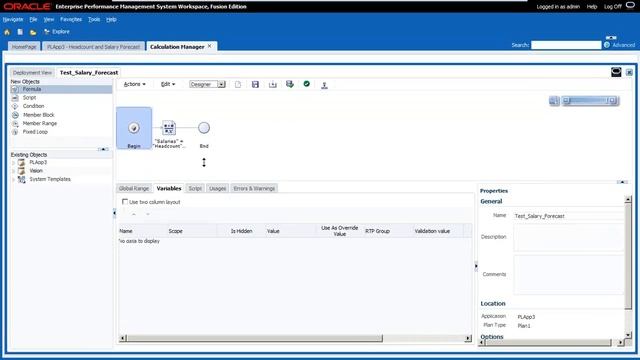Click the Validate and Deploy icon
Viewport: 640px width, 360px height.
point(290,84)
